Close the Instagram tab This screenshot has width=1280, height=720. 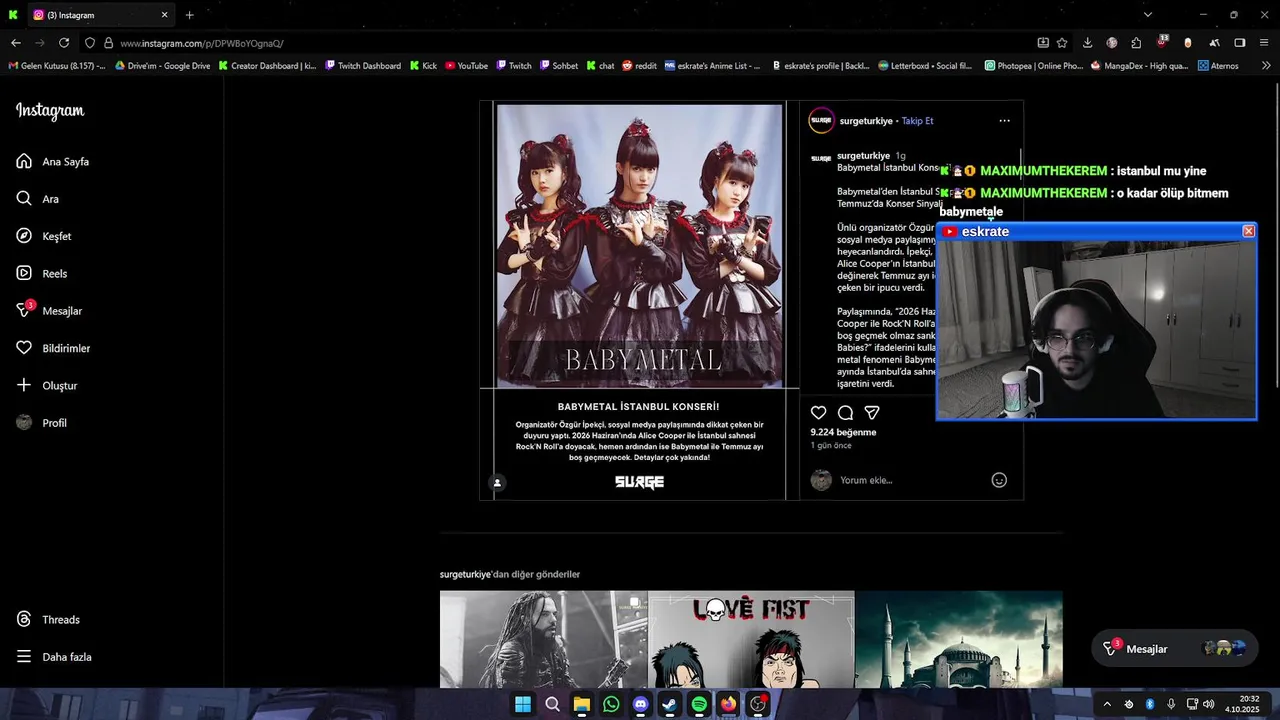pos(164,15)
